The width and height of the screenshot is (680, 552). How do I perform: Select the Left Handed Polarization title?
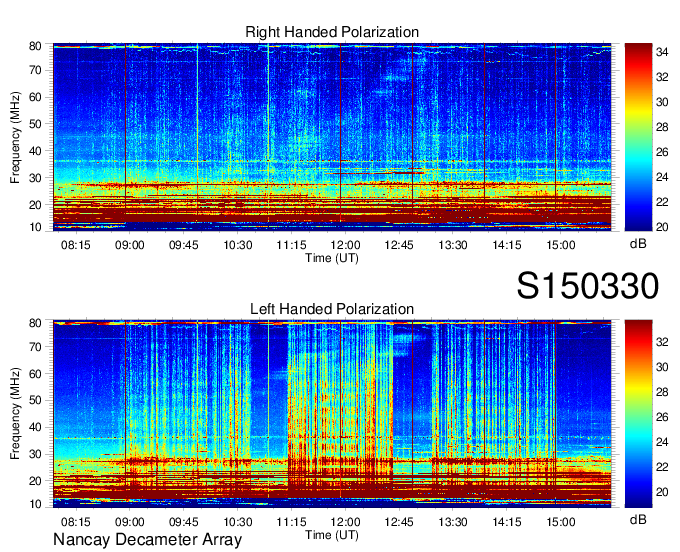pos(332,309)
